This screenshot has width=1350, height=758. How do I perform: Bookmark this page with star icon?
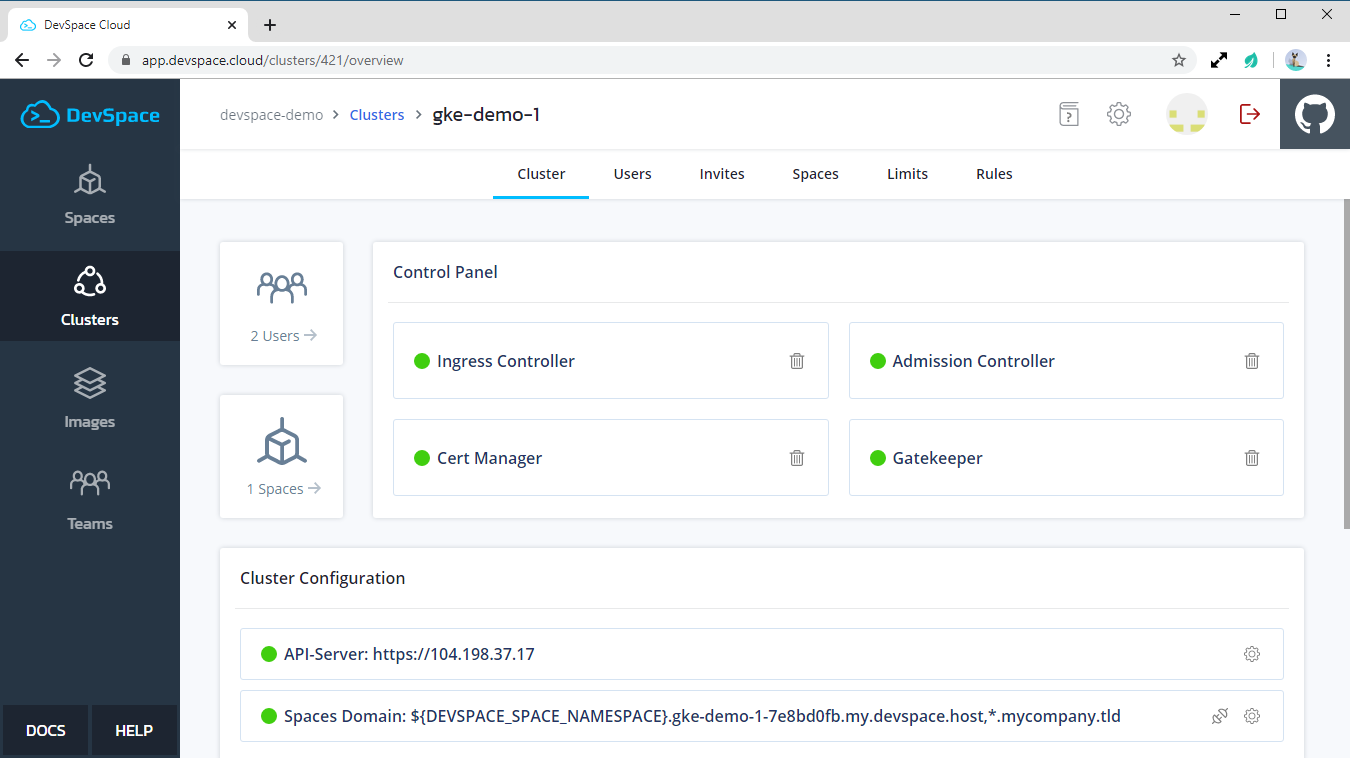click(x=1179, y=60)
